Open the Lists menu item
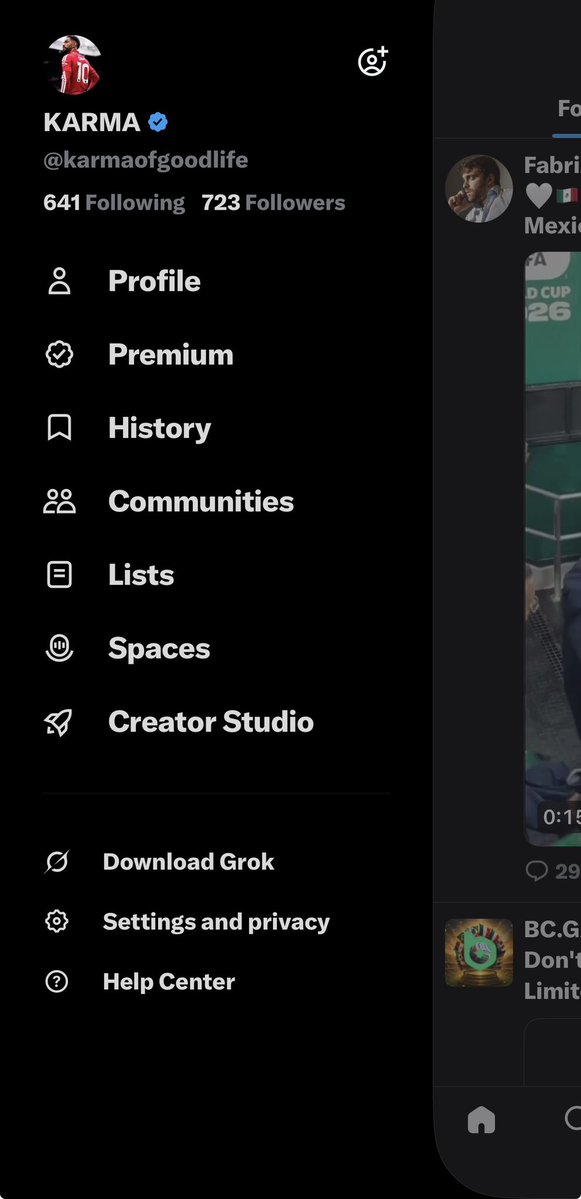 pos(141,575)
